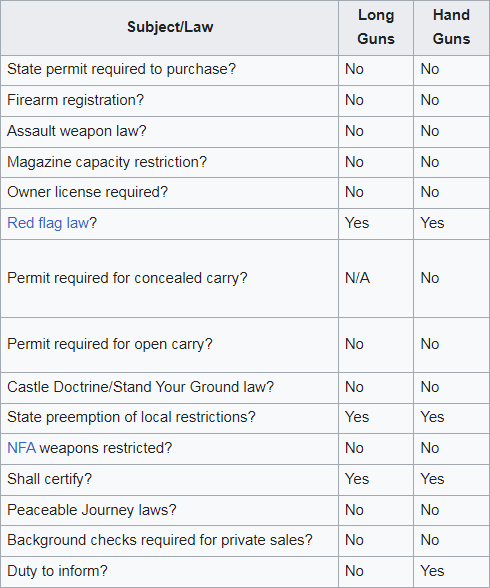The width and height of the screenshot is (490, 588).
Task: Click the Subject/Law column header
Action: pos(170,27)
